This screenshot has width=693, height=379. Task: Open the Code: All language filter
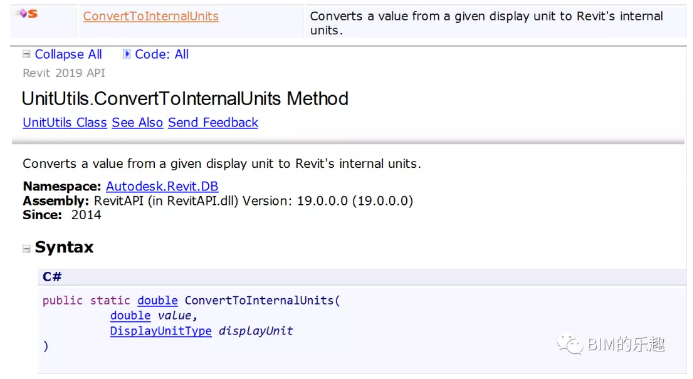(162, 54)
